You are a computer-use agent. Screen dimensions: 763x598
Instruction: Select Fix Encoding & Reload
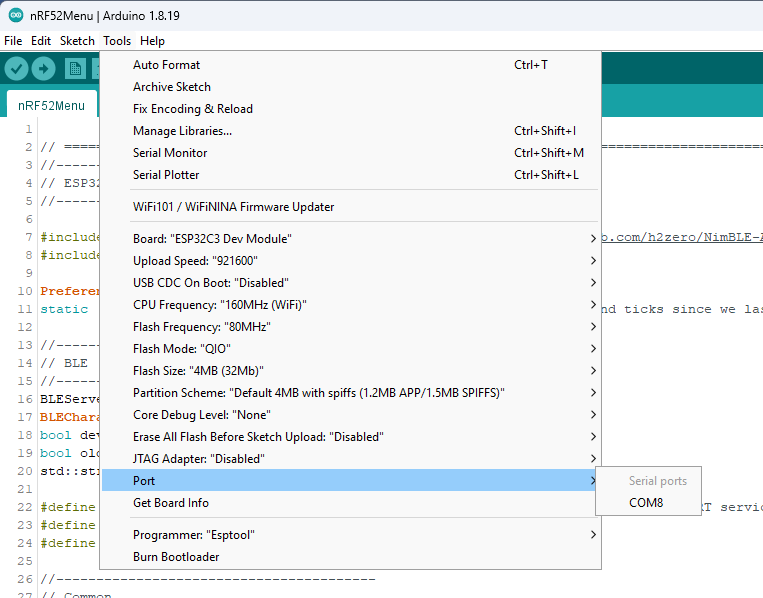click(x=350, y=109)
